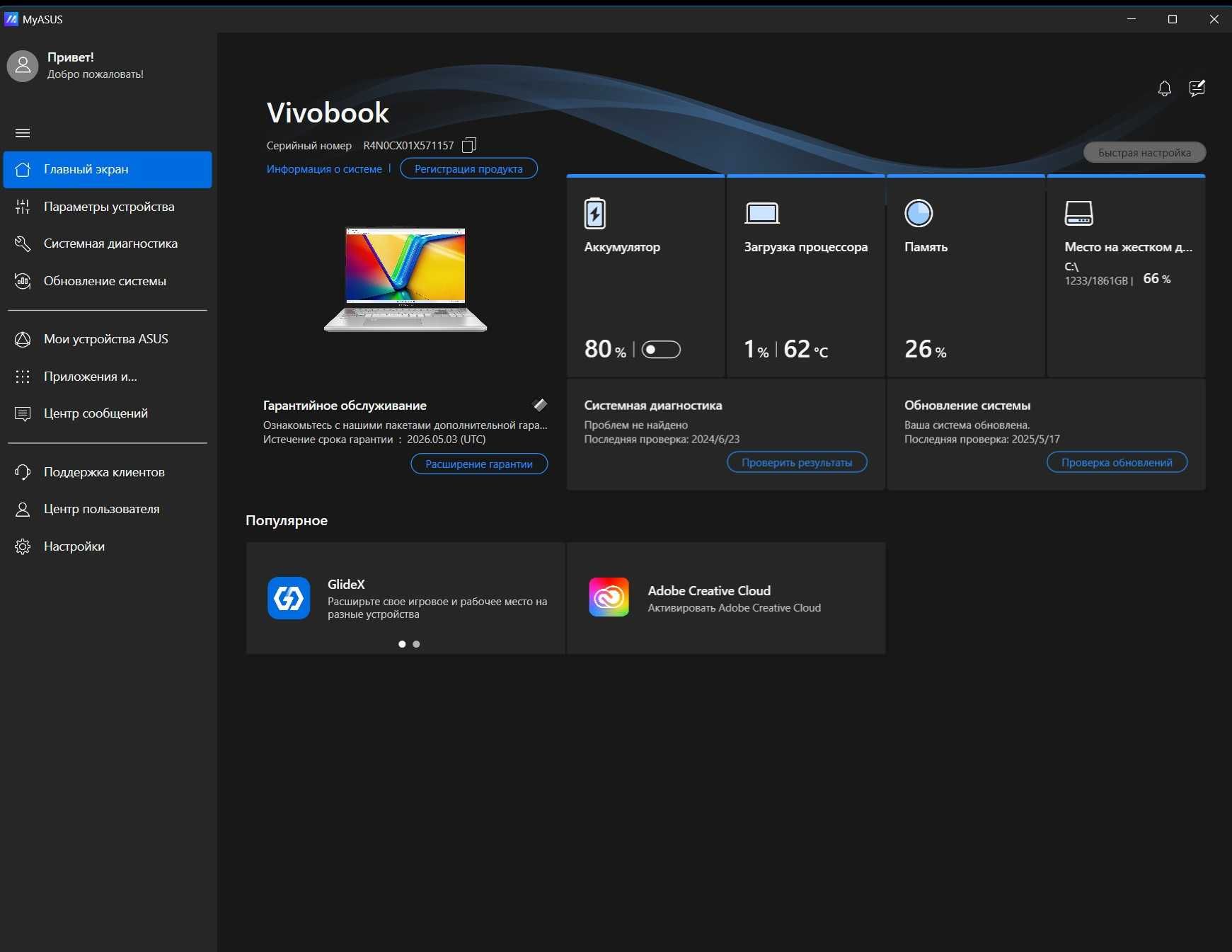Click the 1233/1861GB disk usage text
The image size is (1232, 952).
point(1096,280)
